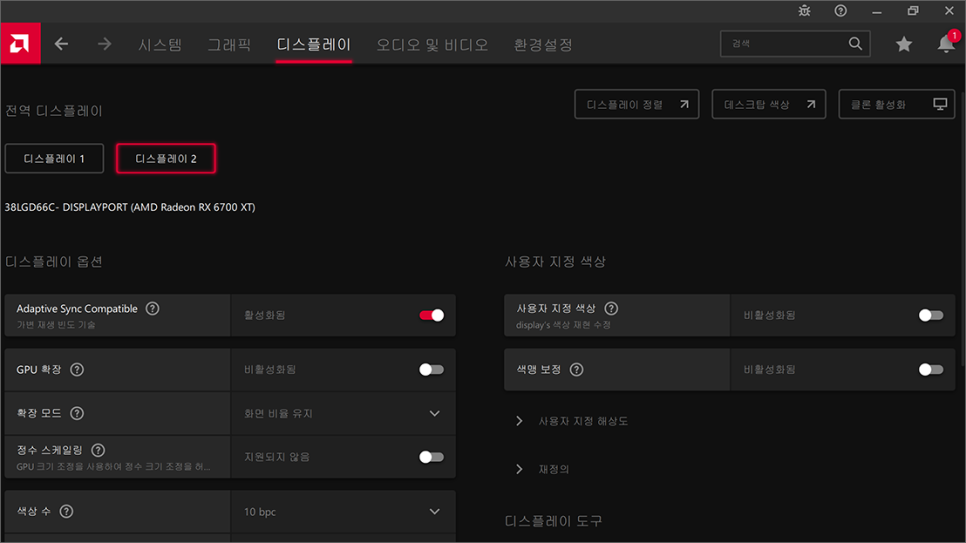Click the 디스플레이 정렬 button

636,104
